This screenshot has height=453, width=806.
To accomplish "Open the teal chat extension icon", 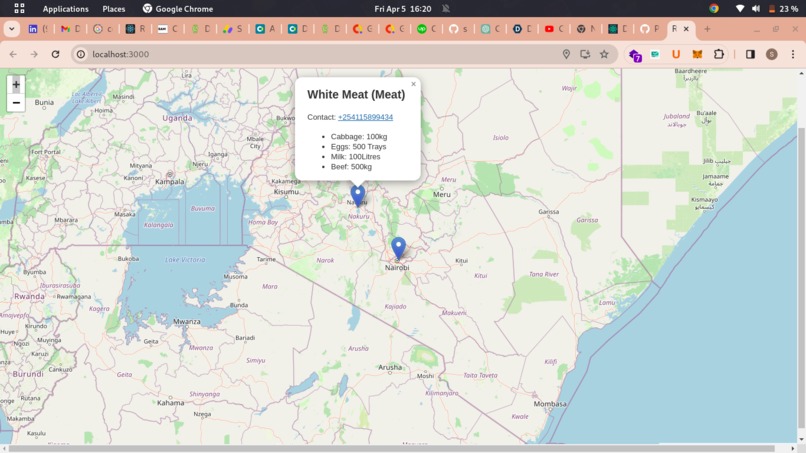I will tap(655, 54).
